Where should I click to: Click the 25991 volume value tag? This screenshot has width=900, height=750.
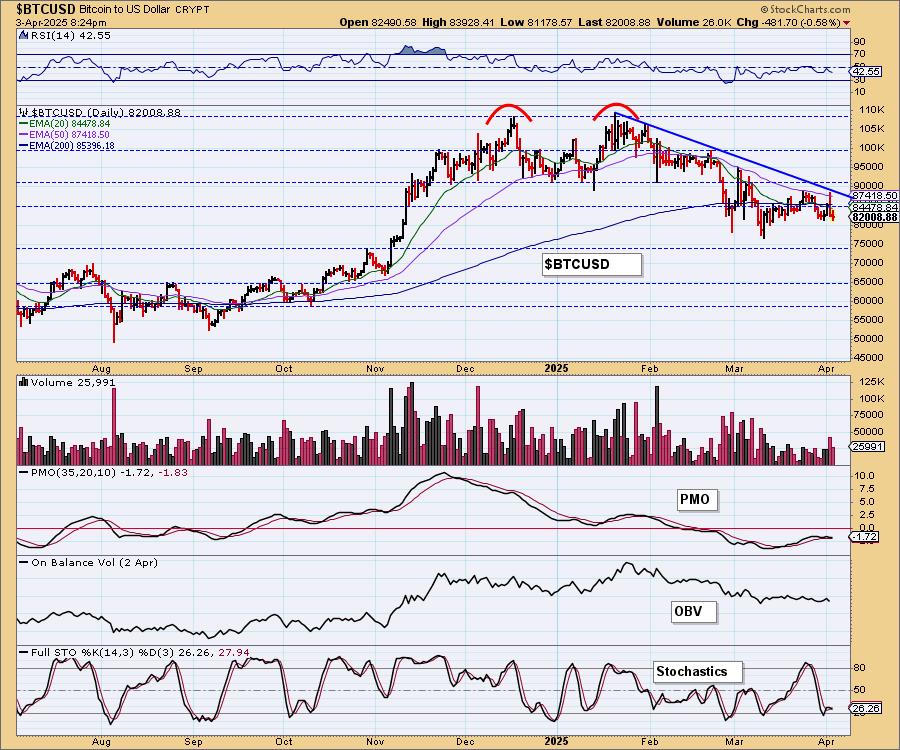click(868, 446)
